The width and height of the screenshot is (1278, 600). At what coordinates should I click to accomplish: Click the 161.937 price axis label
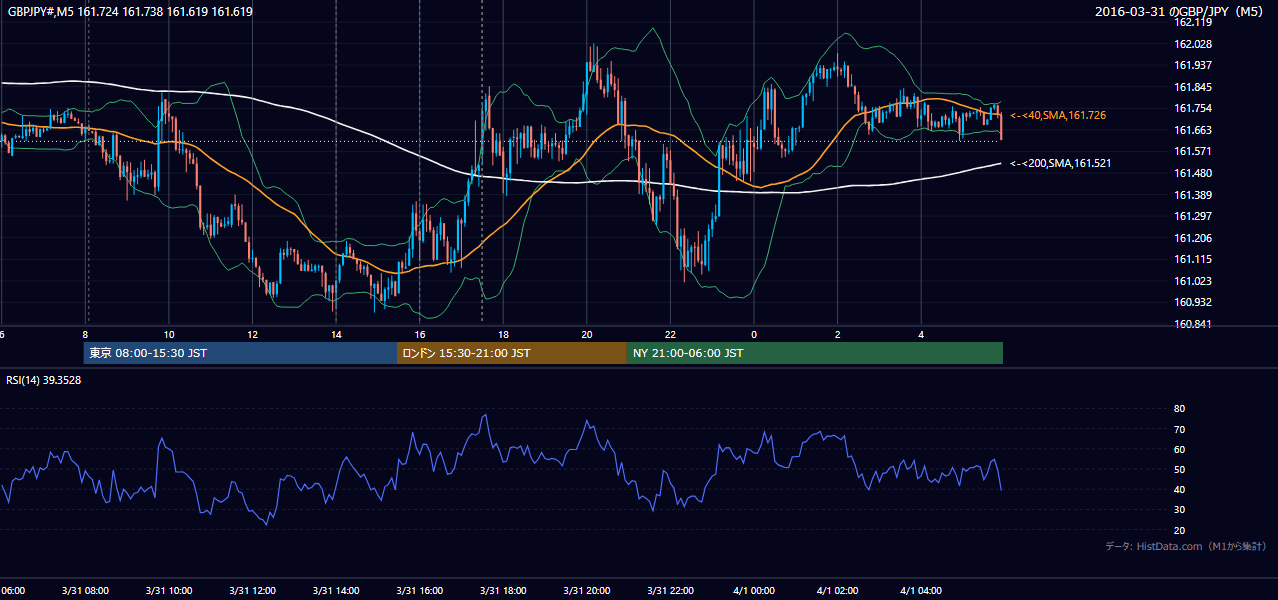[x=1193, y=65]
